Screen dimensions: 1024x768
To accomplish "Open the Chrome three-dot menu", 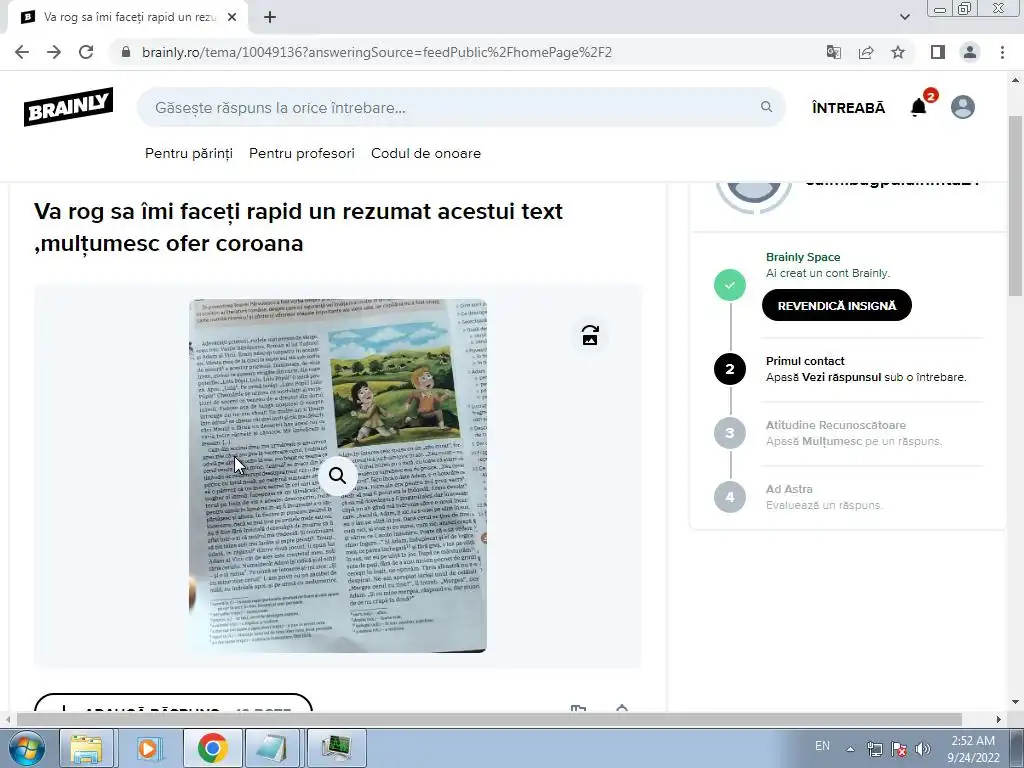I will point(1002,52).
